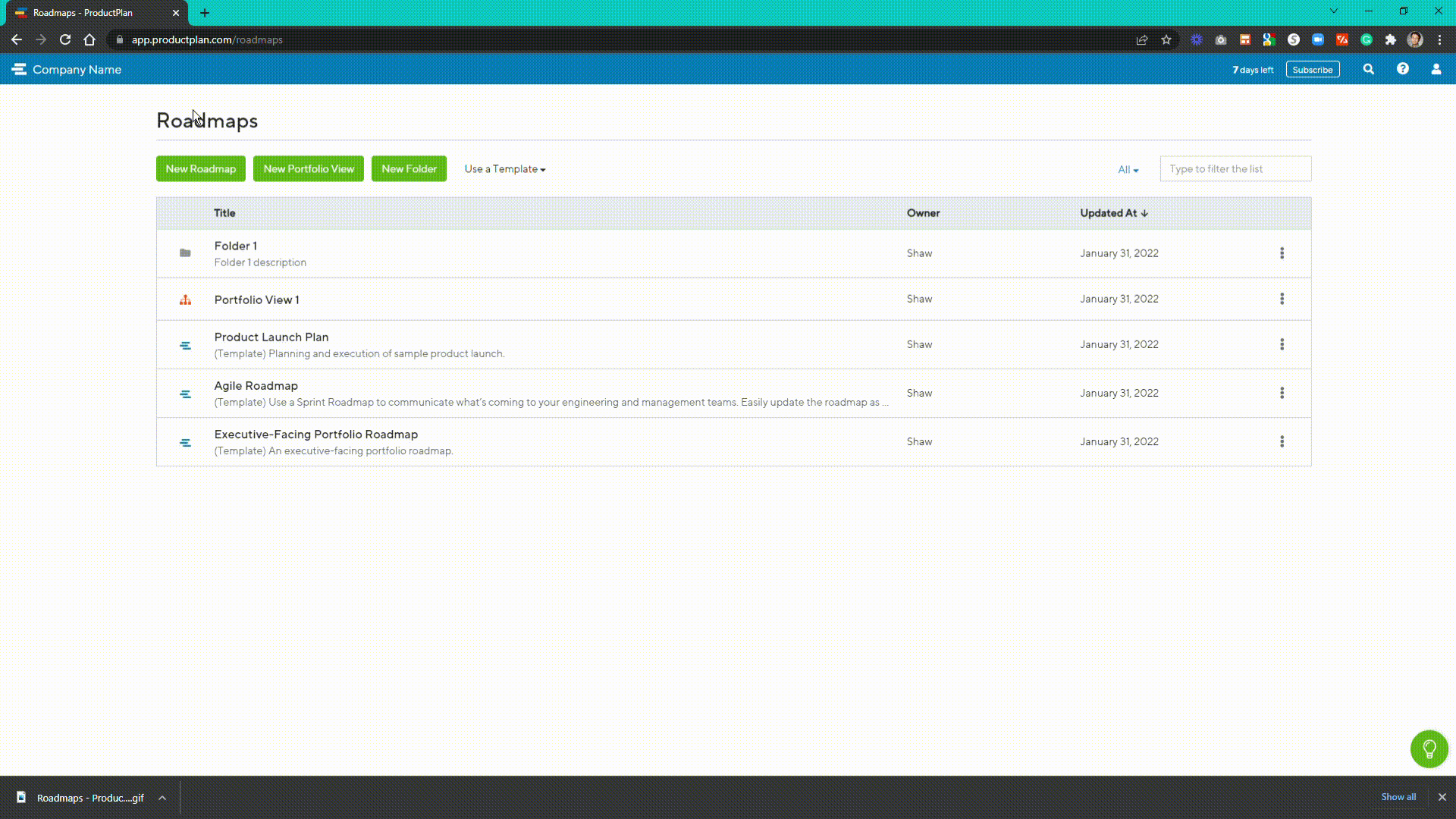Screen dimensions: 1456x819
Task: Open the Extensions puzzle piece icon
Action: coord(1391,39)
